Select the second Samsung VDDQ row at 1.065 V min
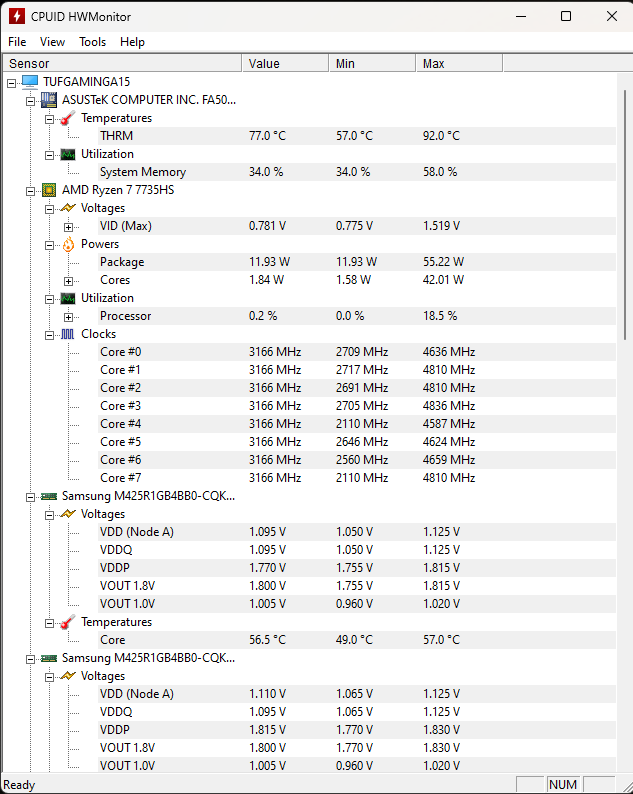 [357, 711]
